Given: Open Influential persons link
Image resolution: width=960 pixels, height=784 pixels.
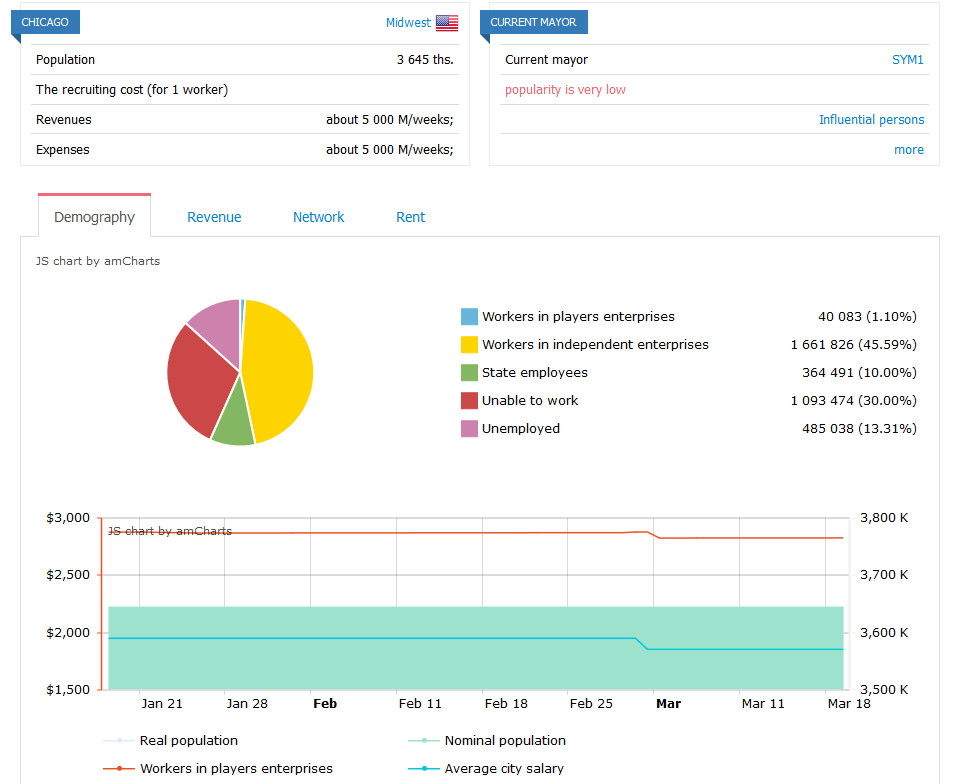Looking at the screenshot, I should (x=871, y=119).
